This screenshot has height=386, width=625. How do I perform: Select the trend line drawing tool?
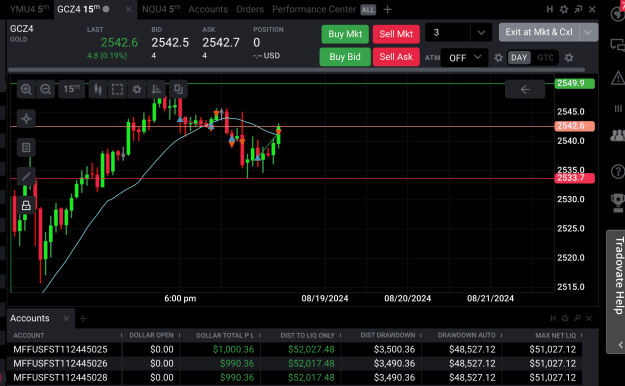point(26,176)
